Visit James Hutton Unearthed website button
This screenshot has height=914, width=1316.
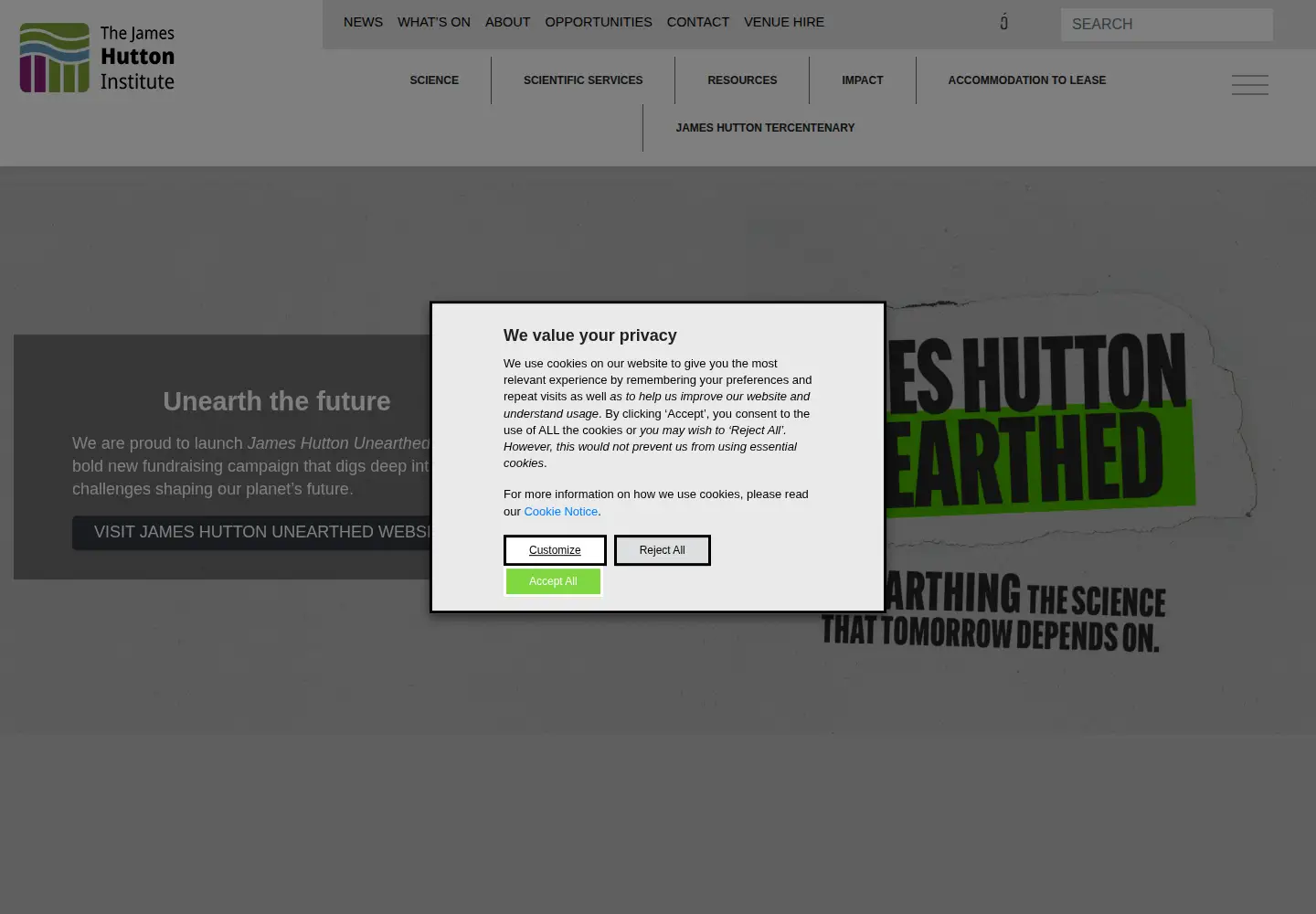[x=251, y=532]
